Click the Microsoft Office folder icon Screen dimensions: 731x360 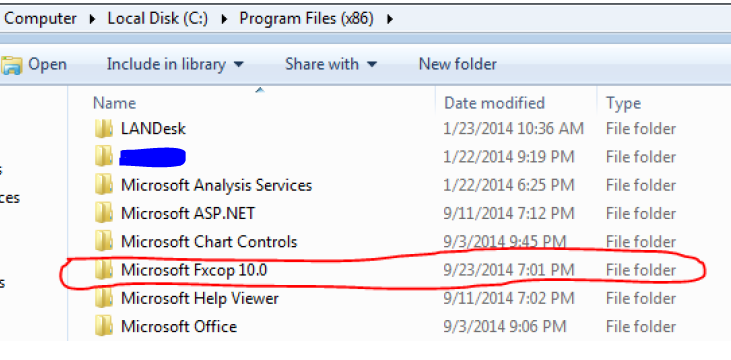click(x=103, y=326)
